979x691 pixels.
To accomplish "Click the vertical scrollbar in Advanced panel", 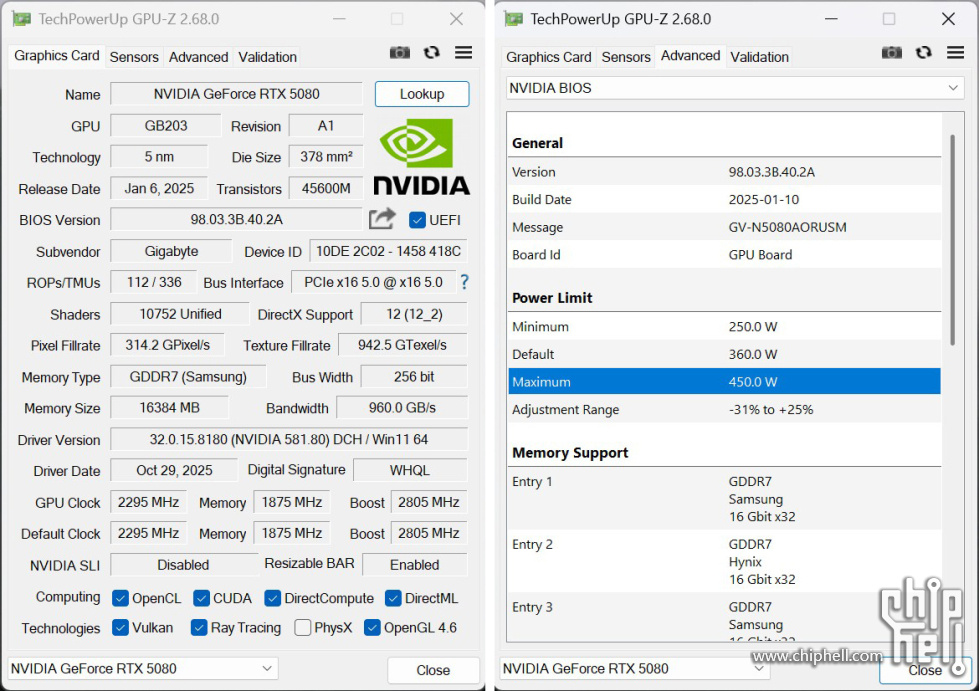I will tap(951, 240).
